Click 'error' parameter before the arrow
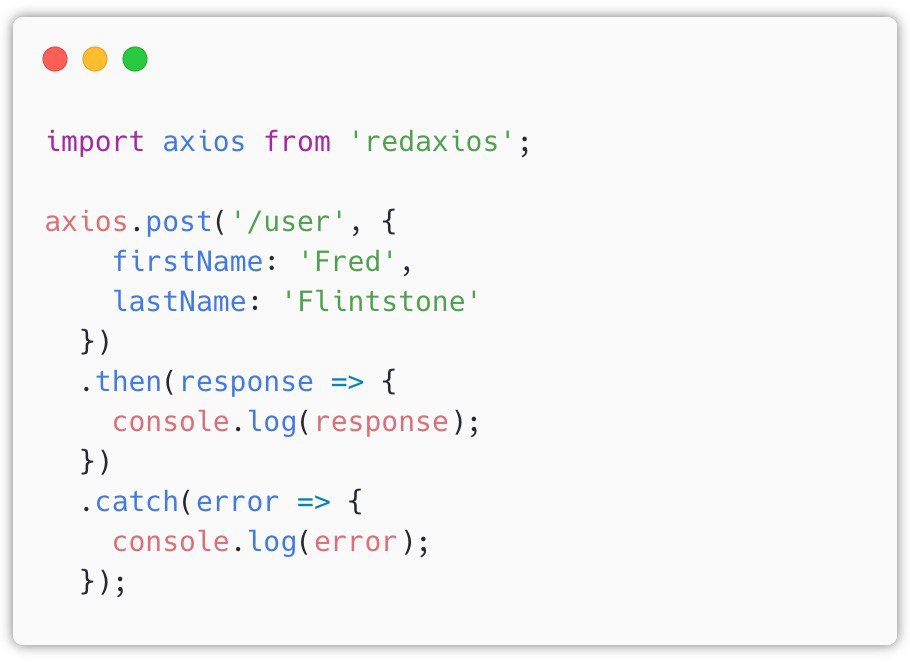Screen dimensions: 910x662 [x=238, y=502]
